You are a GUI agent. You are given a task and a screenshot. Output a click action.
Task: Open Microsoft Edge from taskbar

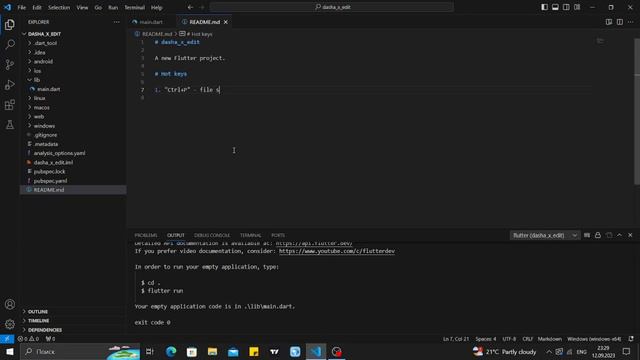(171, 351)
